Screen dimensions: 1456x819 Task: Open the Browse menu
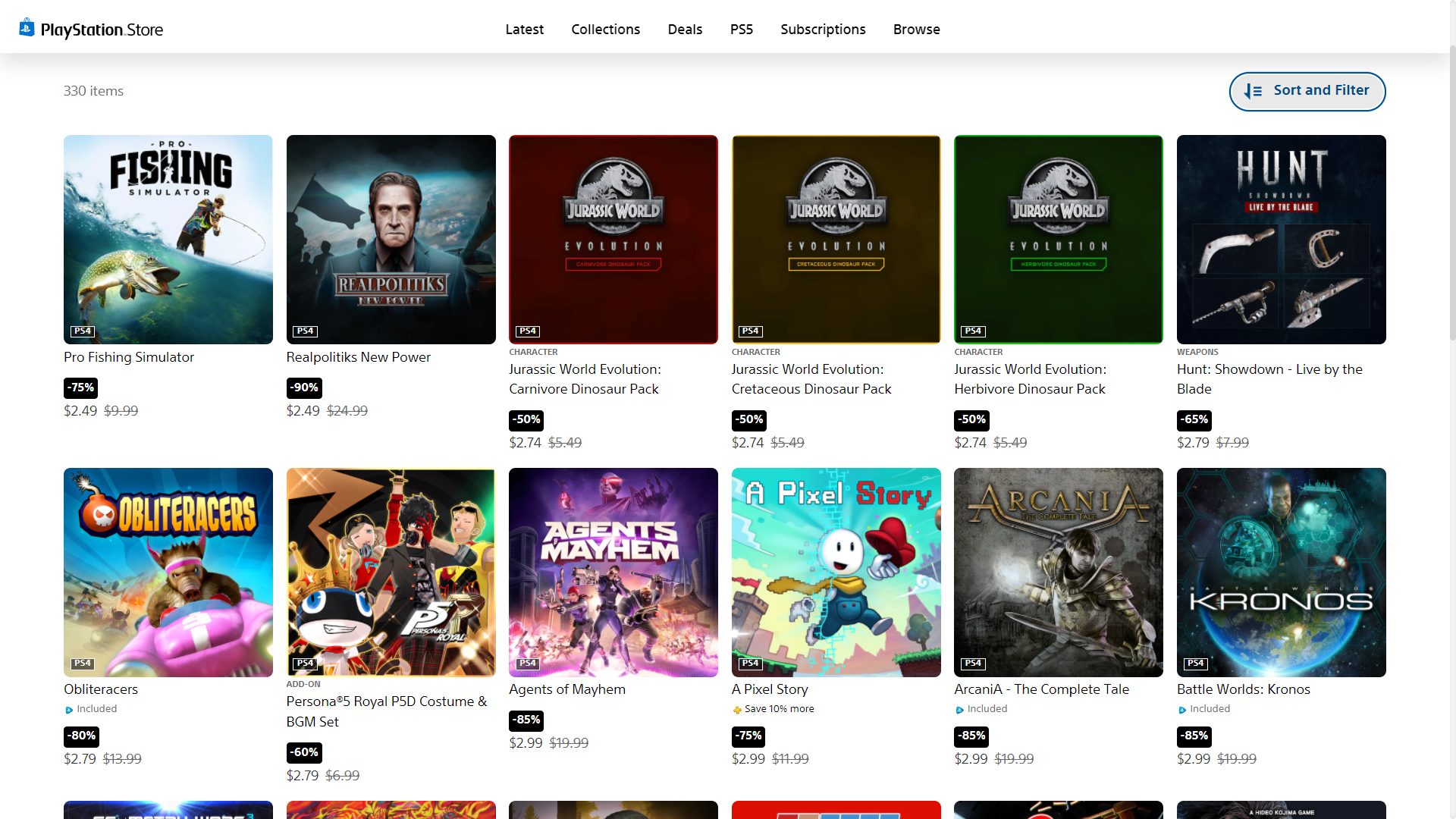(x=916, y=30)
